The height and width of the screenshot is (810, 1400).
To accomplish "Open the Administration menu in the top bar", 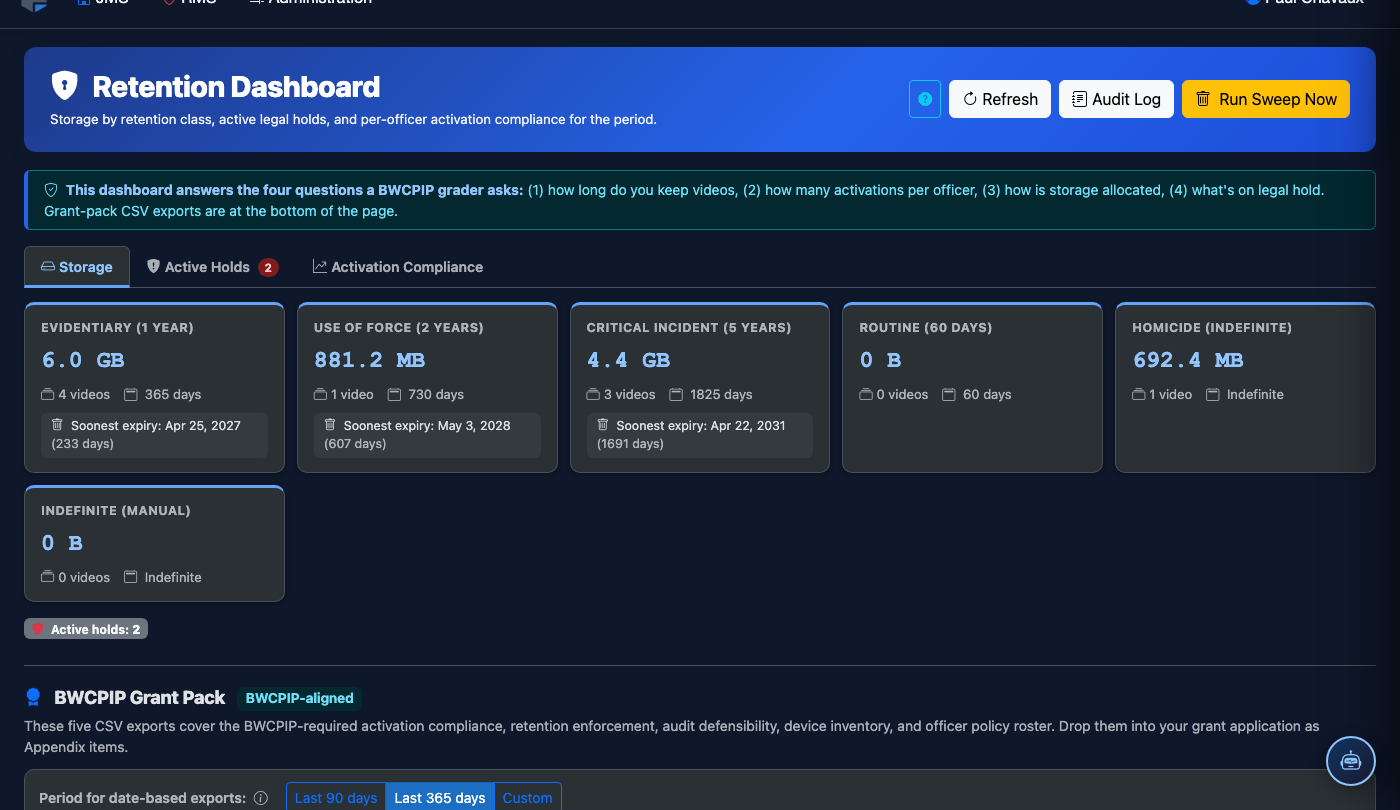I will coord(310,3).
